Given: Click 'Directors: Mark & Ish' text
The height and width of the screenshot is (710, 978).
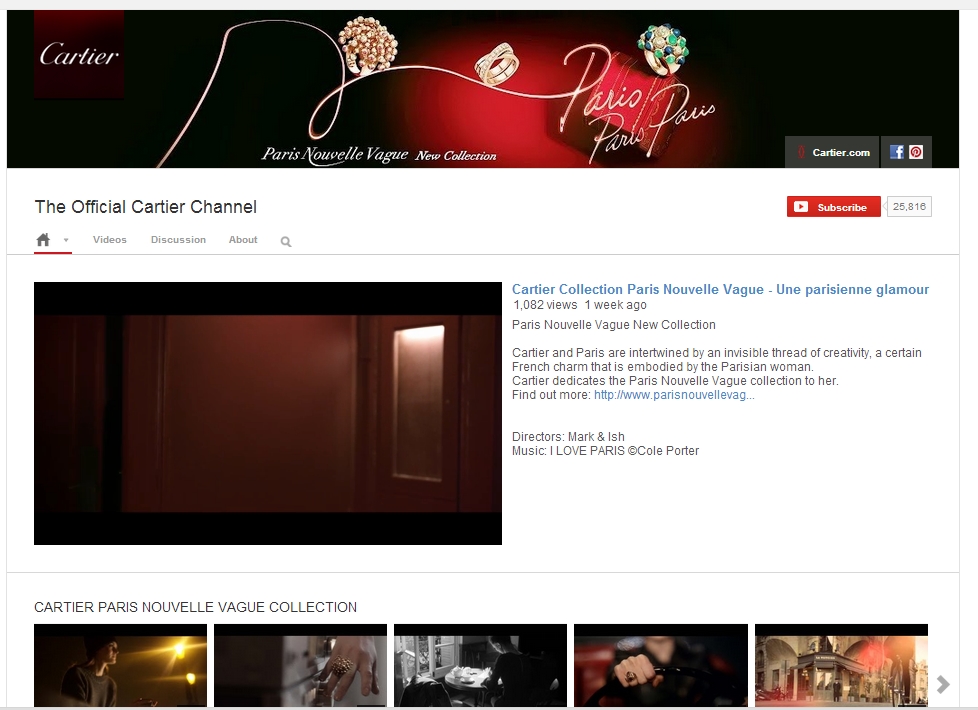Looking at the screenshot, I should click(568, 437).
